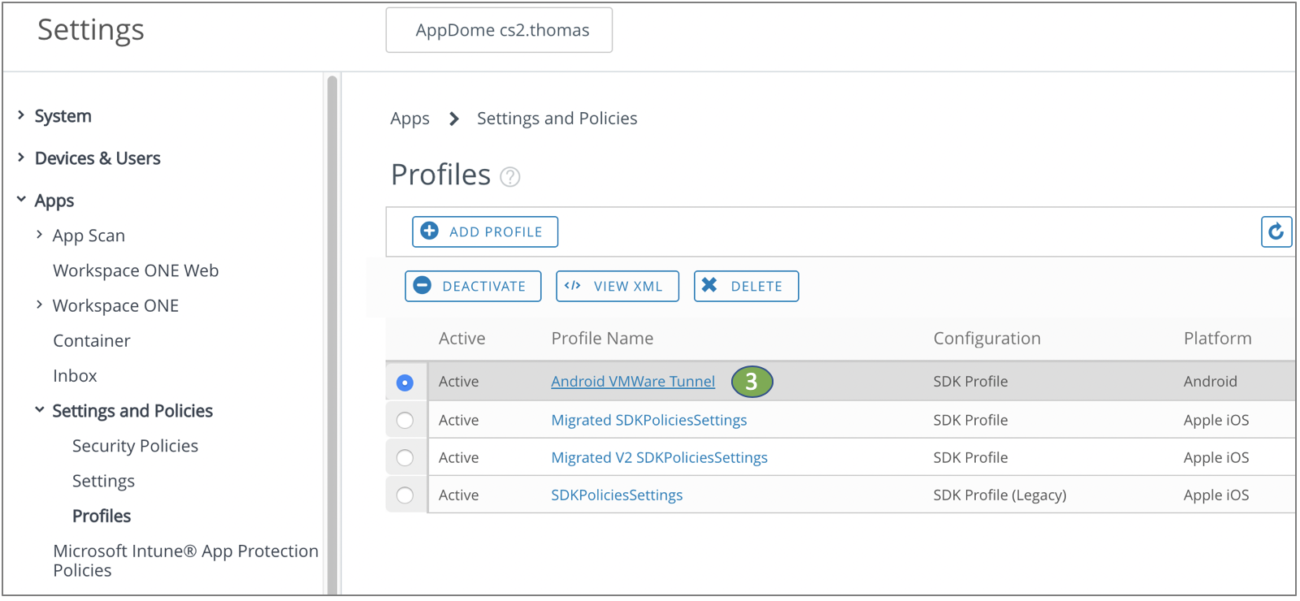Click the Profile Name column header

601,338
